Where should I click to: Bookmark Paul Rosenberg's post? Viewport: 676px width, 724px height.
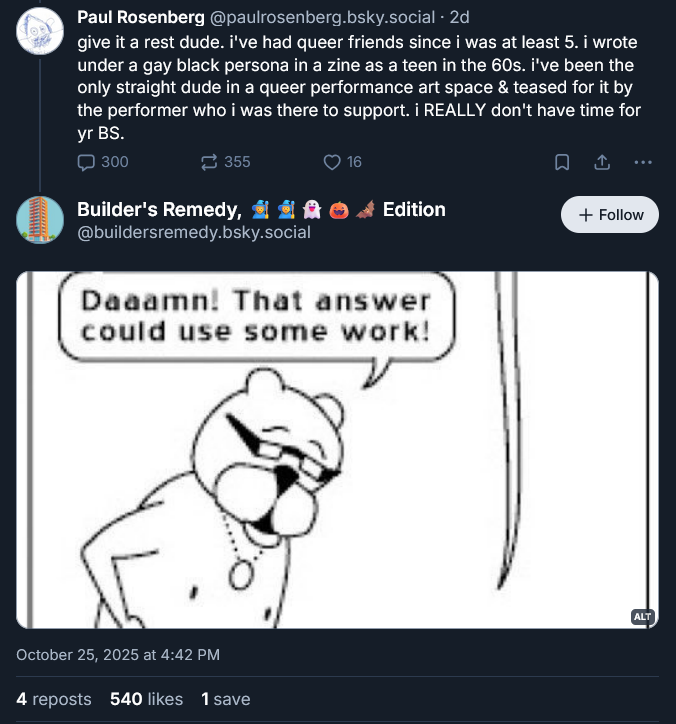click(562, 162)
